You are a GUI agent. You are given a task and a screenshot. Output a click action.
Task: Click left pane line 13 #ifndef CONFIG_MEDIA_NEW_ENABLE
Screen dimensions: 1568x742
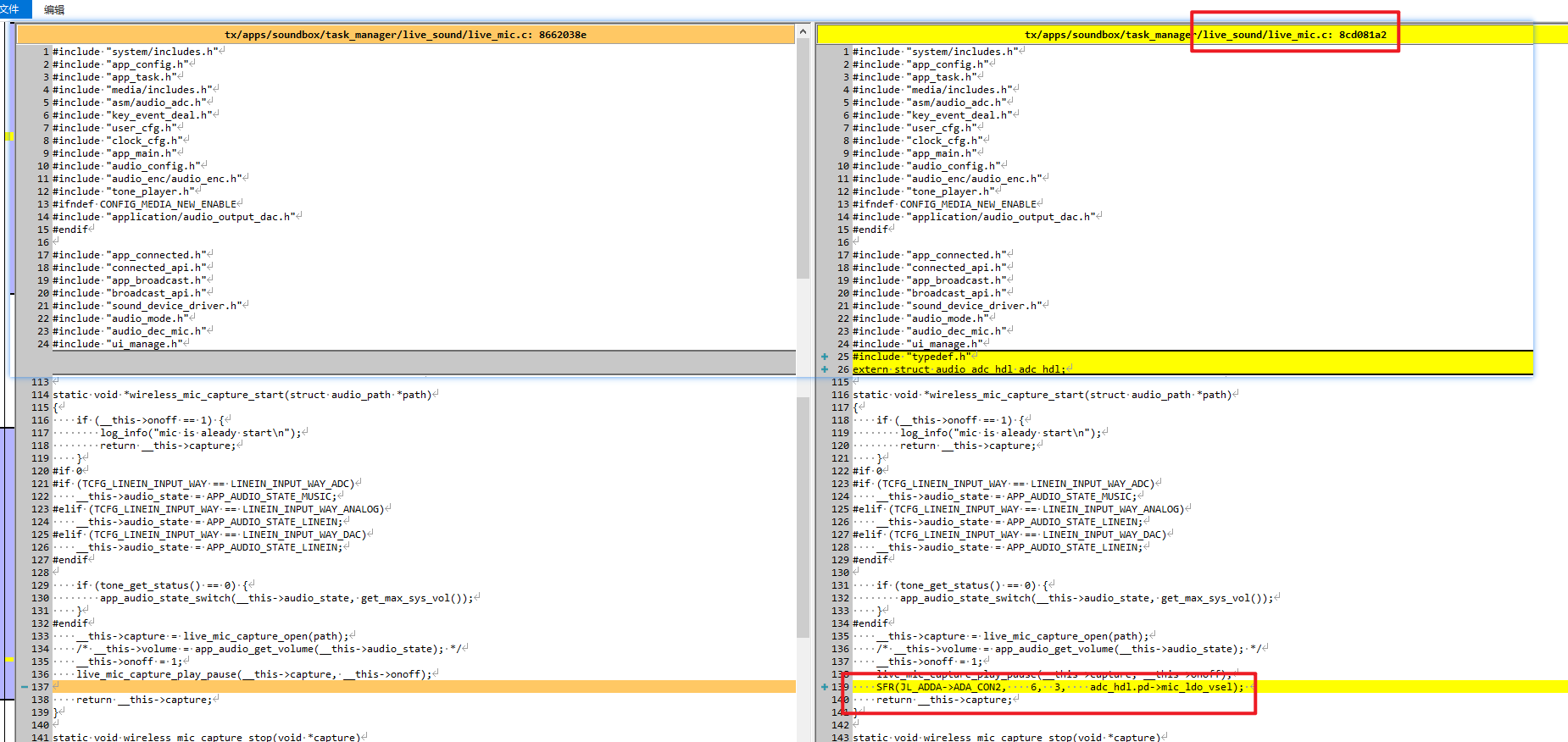pos(145,204)
